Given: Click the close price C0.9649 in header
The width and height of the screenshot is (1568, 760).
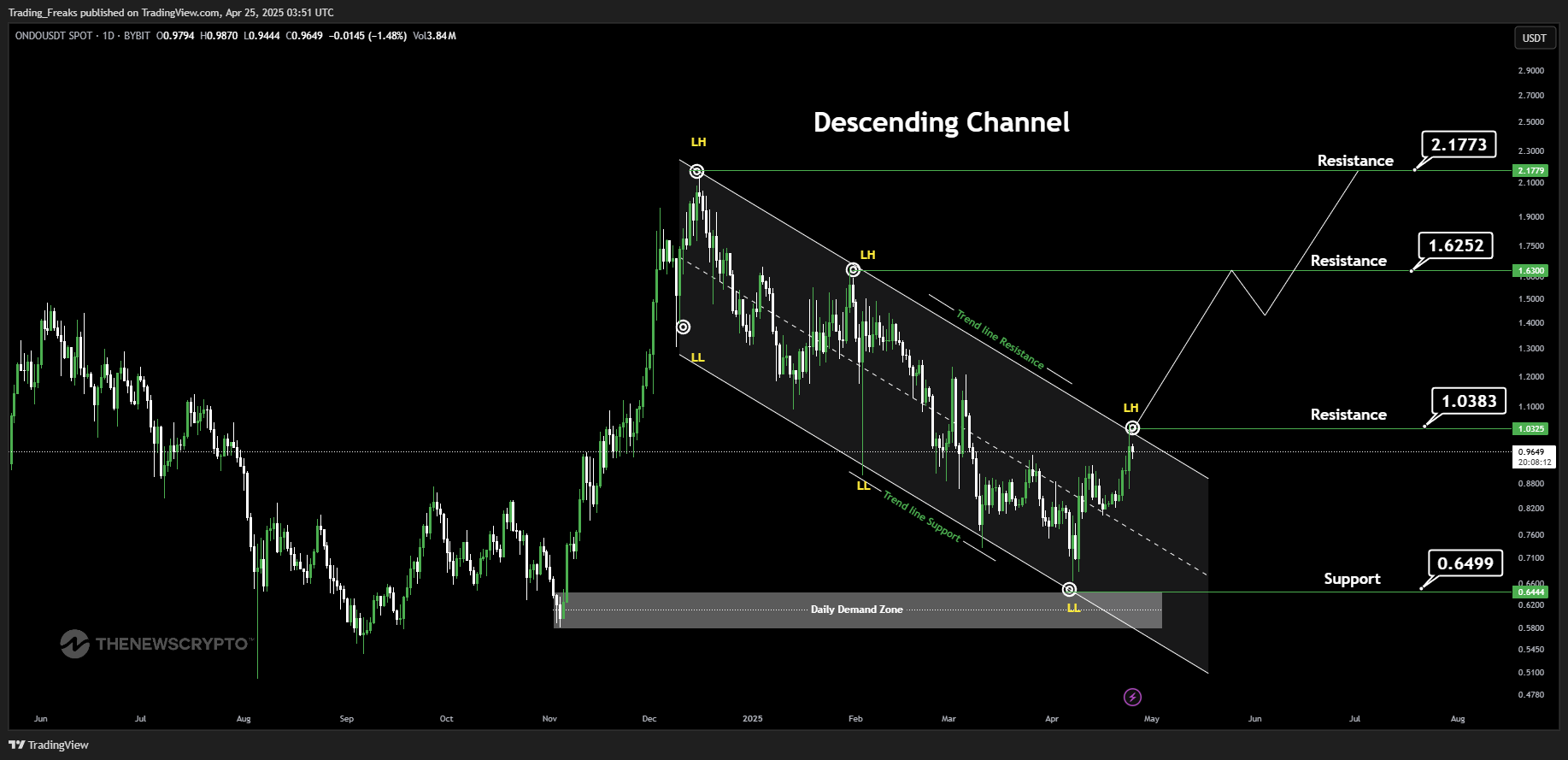Looking at the screenshot, I should click(304, 36).
